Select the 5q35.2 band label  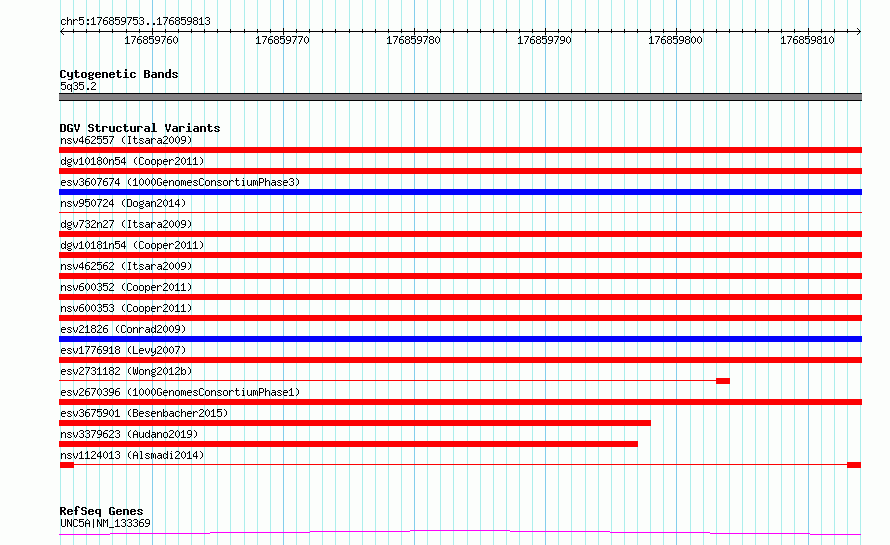pyautogui.click(x=78, y=86)
